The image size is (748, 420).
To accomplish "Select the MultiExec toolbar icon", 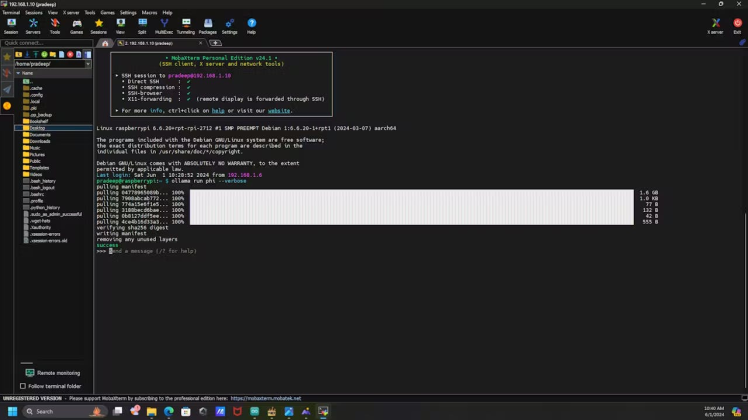I will coord(164,26).
